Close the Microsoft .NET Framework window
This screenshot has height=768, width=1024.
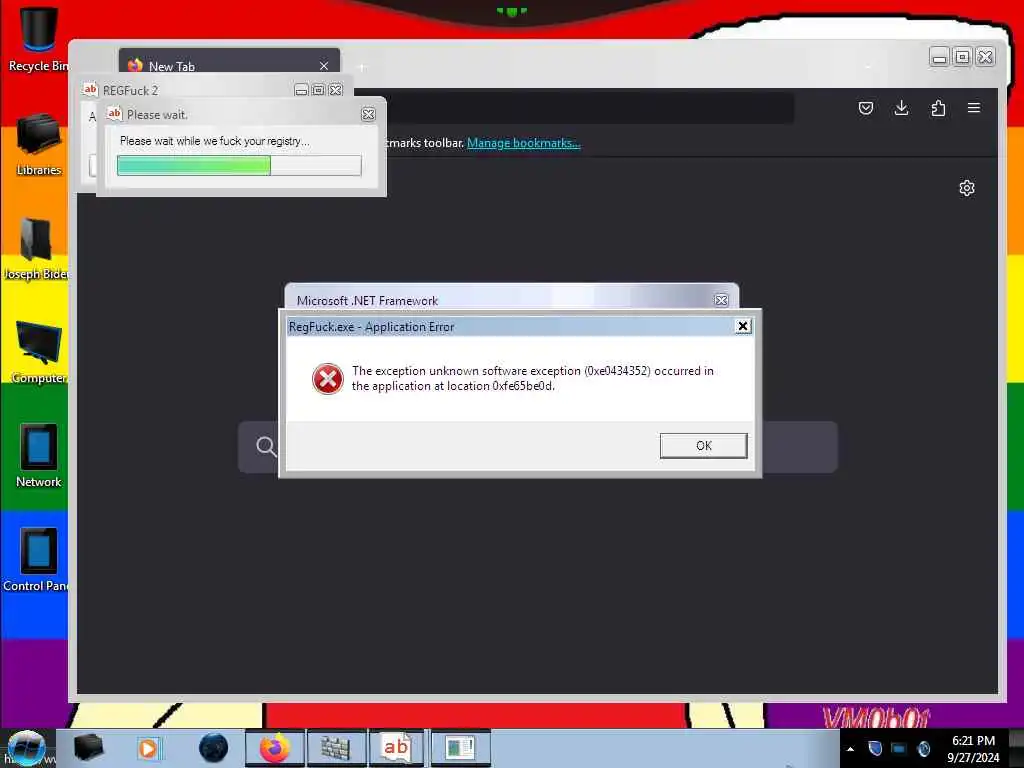(x=721, y=300)
